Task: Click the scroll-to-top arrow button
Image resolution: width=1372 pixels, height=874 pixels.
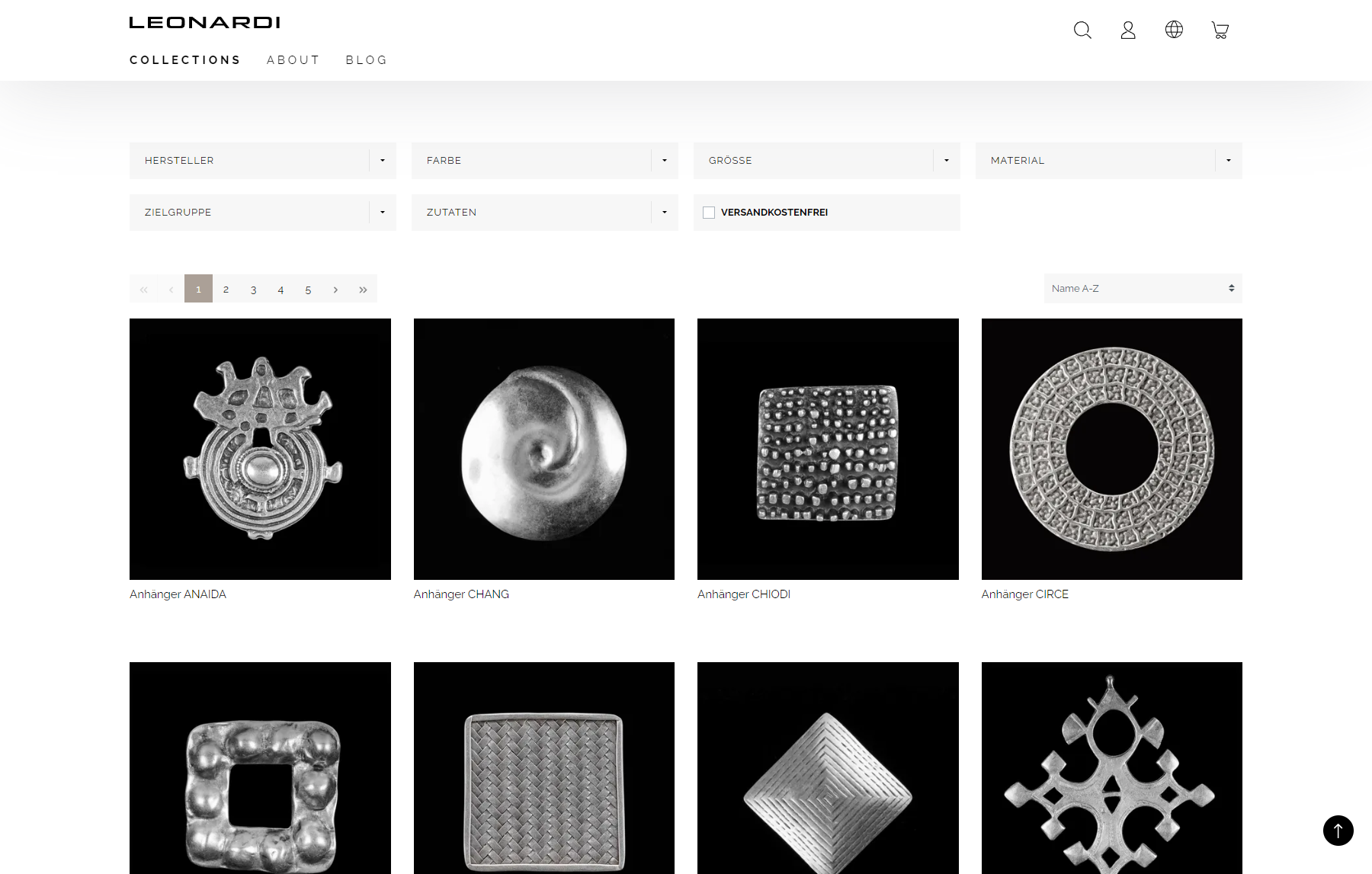Action: click(1338, 831)
